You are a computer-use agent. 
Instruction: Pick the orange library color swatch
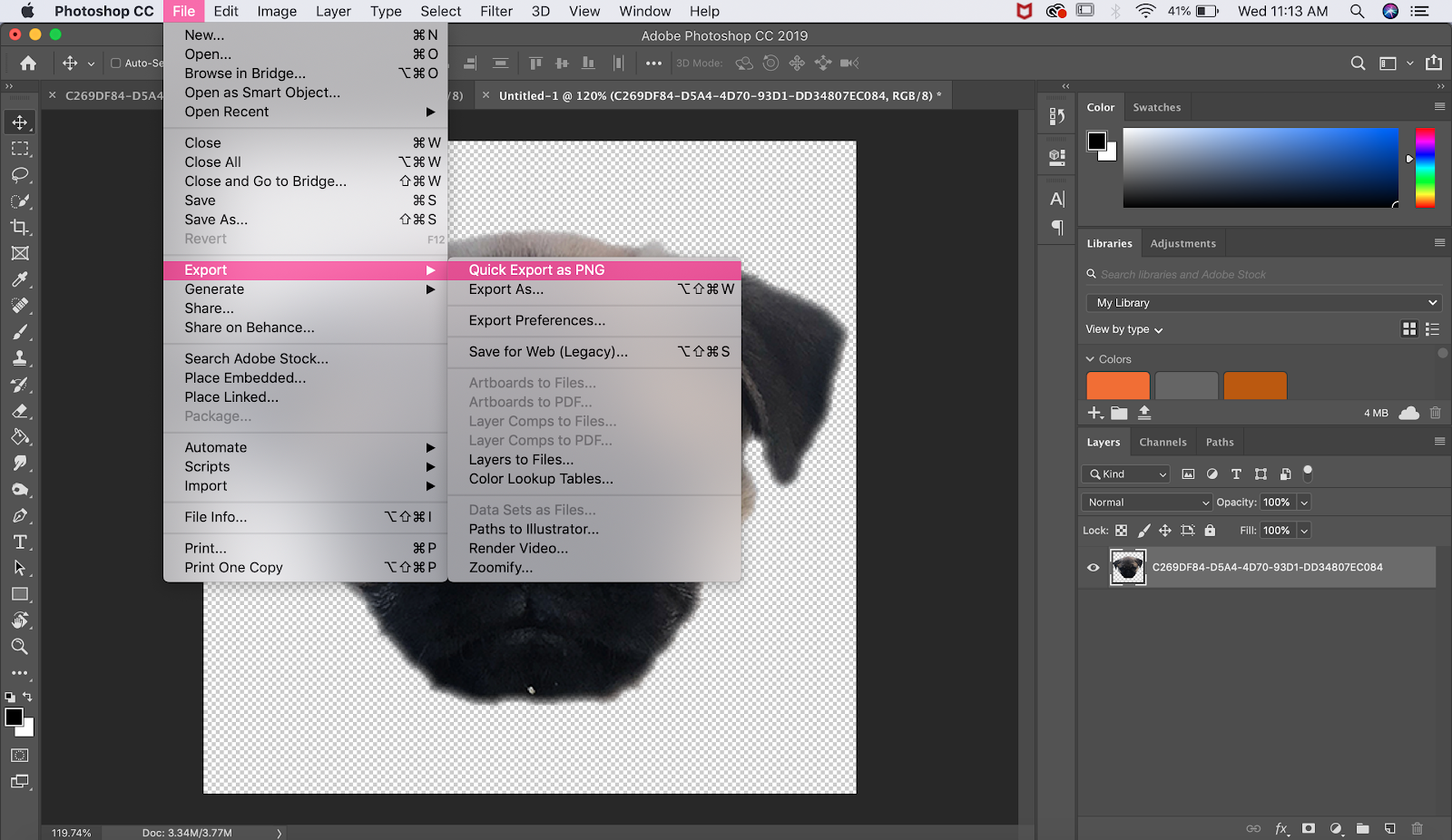pyautogui.click(x=1118, y=386)
